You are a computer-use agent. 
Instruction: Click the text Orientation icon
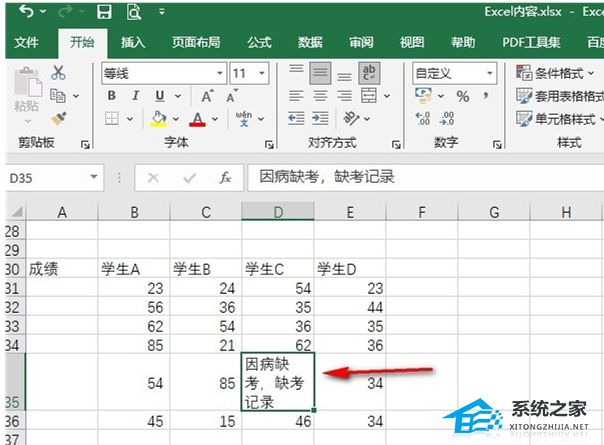[x=351, y=119]
